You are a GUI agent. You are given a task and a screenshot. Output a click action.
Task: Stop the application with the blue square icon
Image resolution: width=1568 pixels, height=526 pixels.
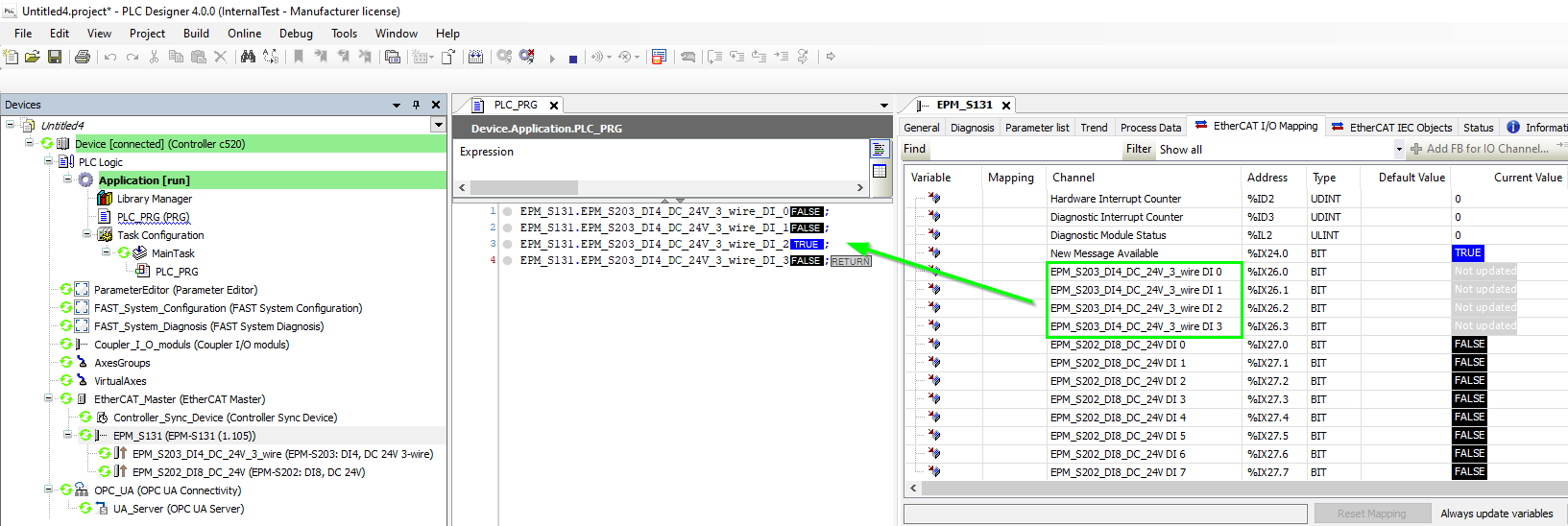(573, 59)
